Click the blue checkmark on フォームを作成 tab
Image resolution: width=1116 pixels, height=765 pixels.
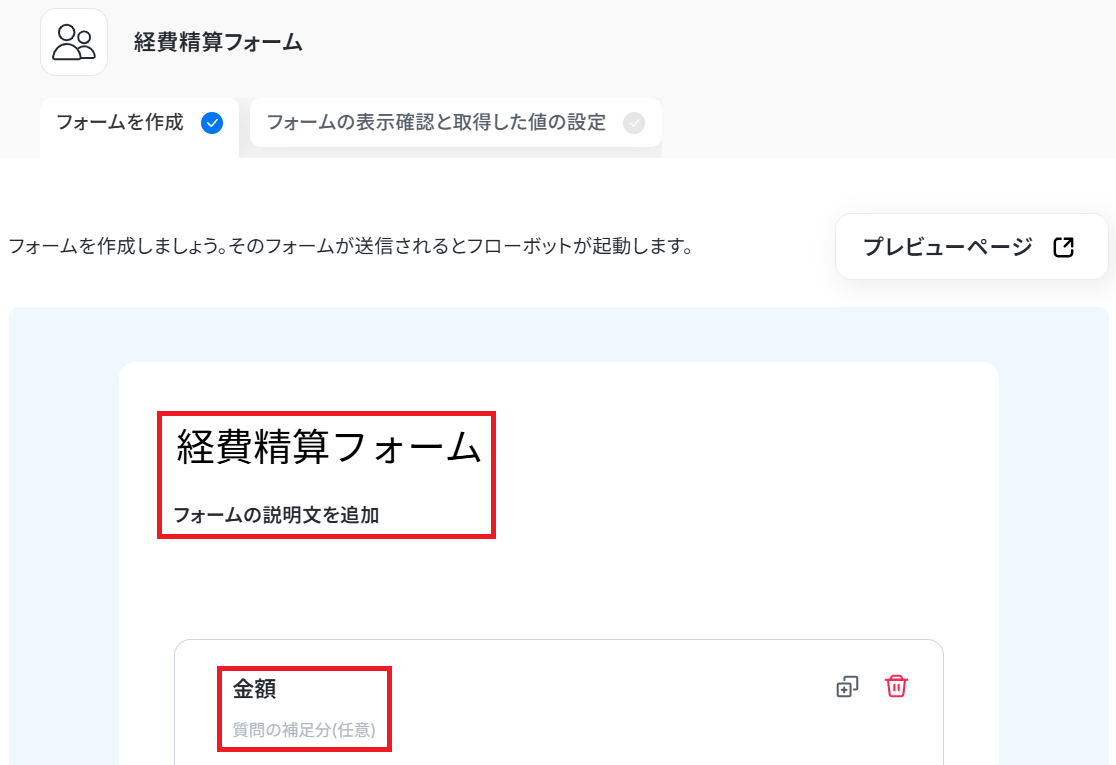[211, 123]
